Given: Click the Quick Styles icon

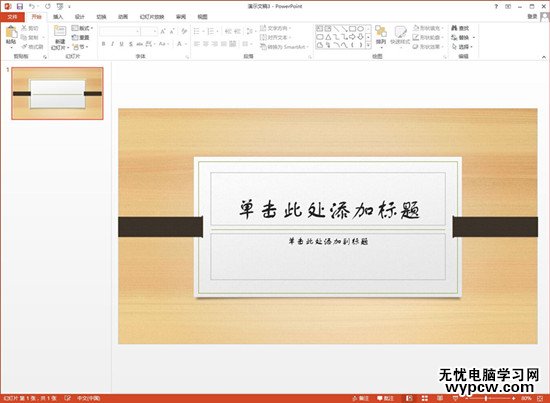Looking at the screenshot, I should tap(400, 32).
